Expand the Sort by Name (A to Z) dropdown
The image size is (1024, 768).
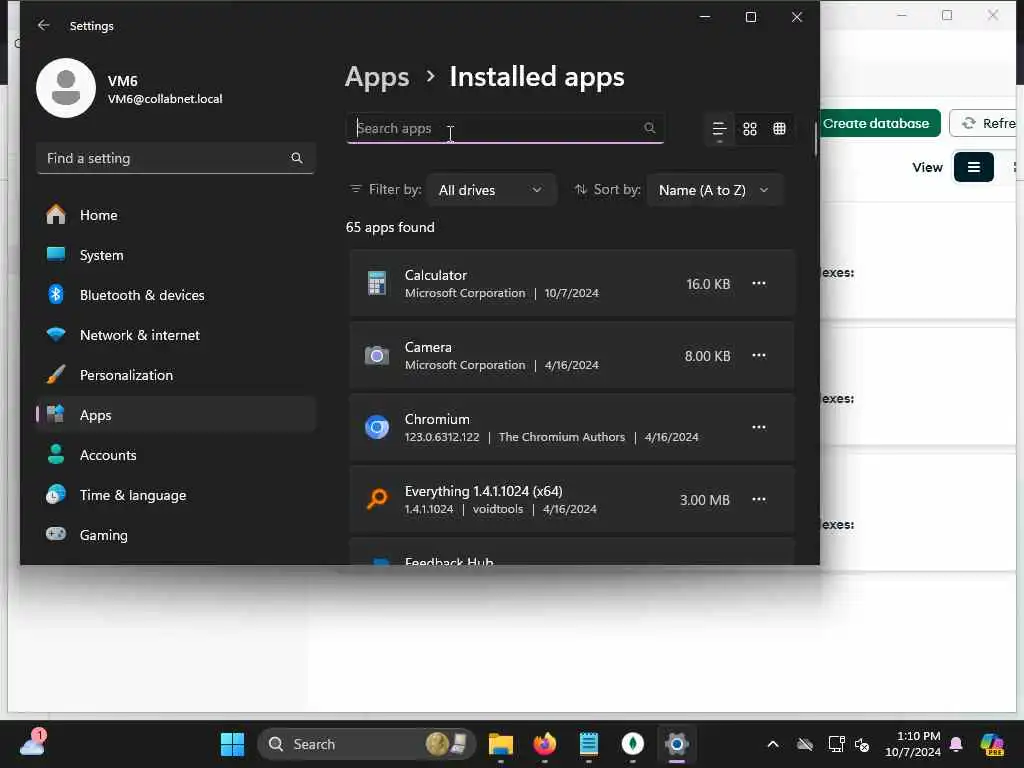click(x=714, y=190)
